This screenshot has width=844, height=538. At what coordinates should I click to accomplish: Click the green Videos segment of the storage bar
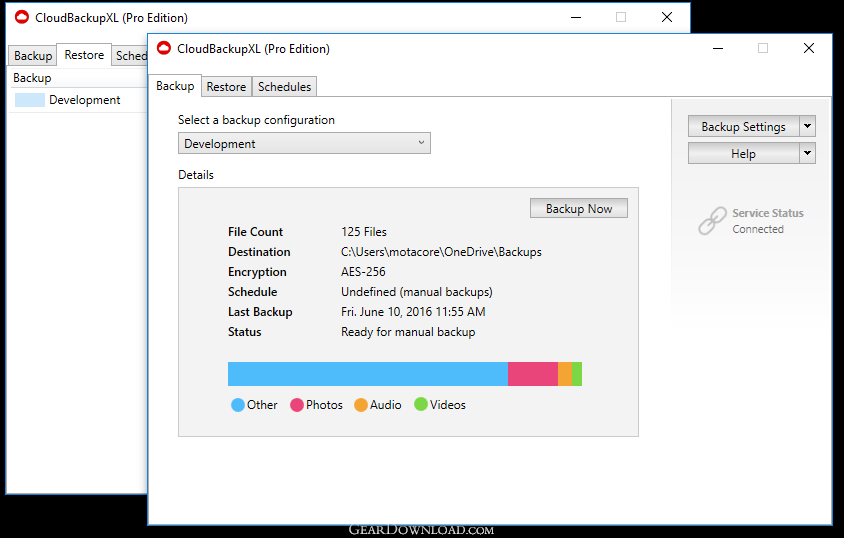577,374
